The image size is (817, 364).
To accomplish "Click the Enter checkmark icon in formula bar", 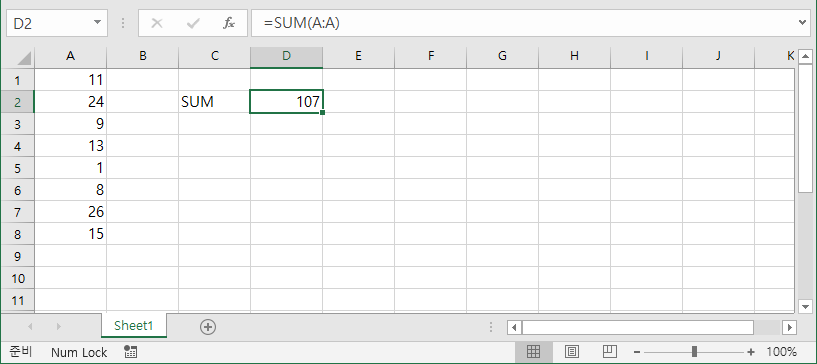I will tap(193, 23).
